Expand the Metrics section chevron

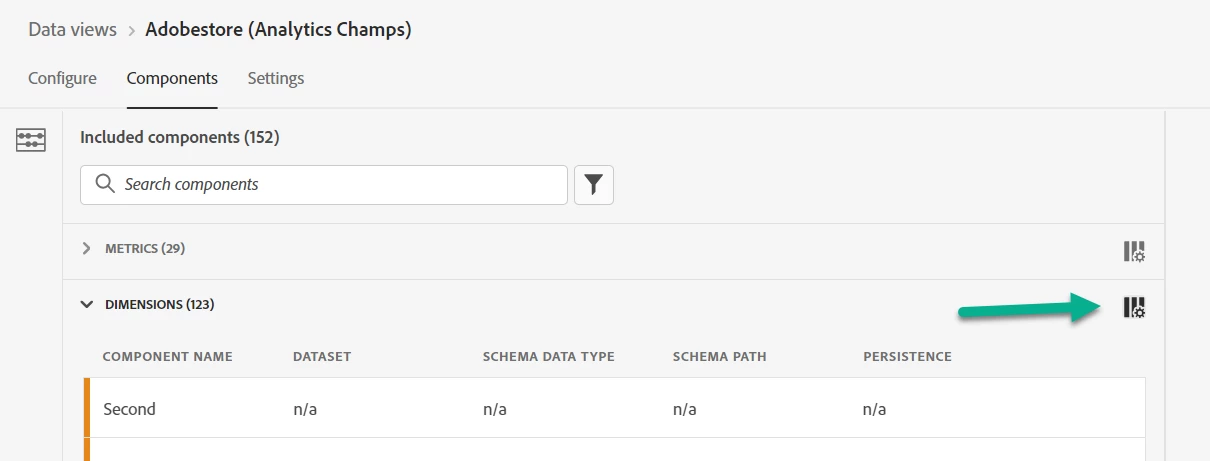pos(87,248)
